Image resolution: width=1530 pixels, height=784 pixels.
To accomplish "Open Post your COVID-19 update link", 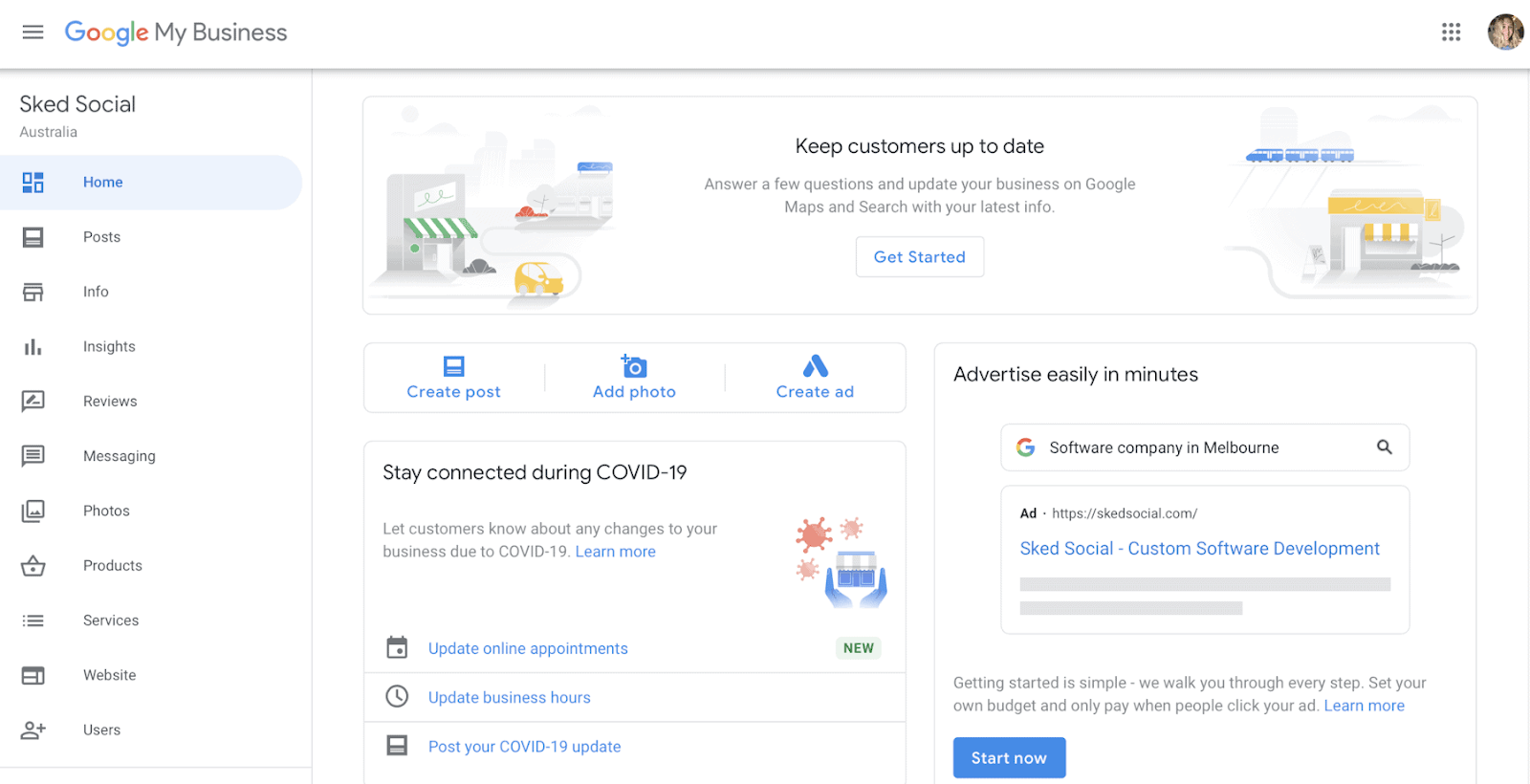I will (525, 747).
